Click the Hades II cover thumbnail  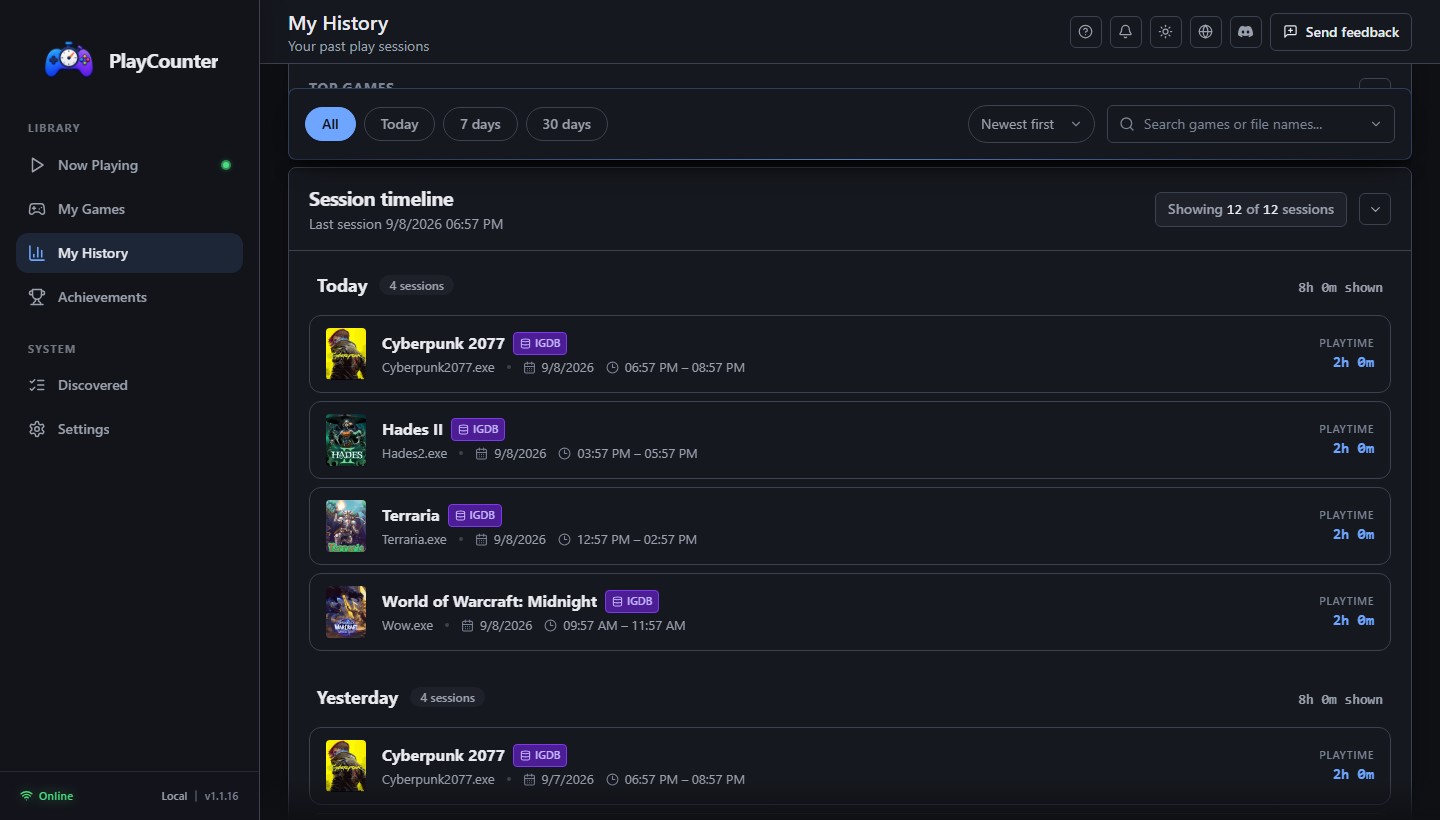346,440
